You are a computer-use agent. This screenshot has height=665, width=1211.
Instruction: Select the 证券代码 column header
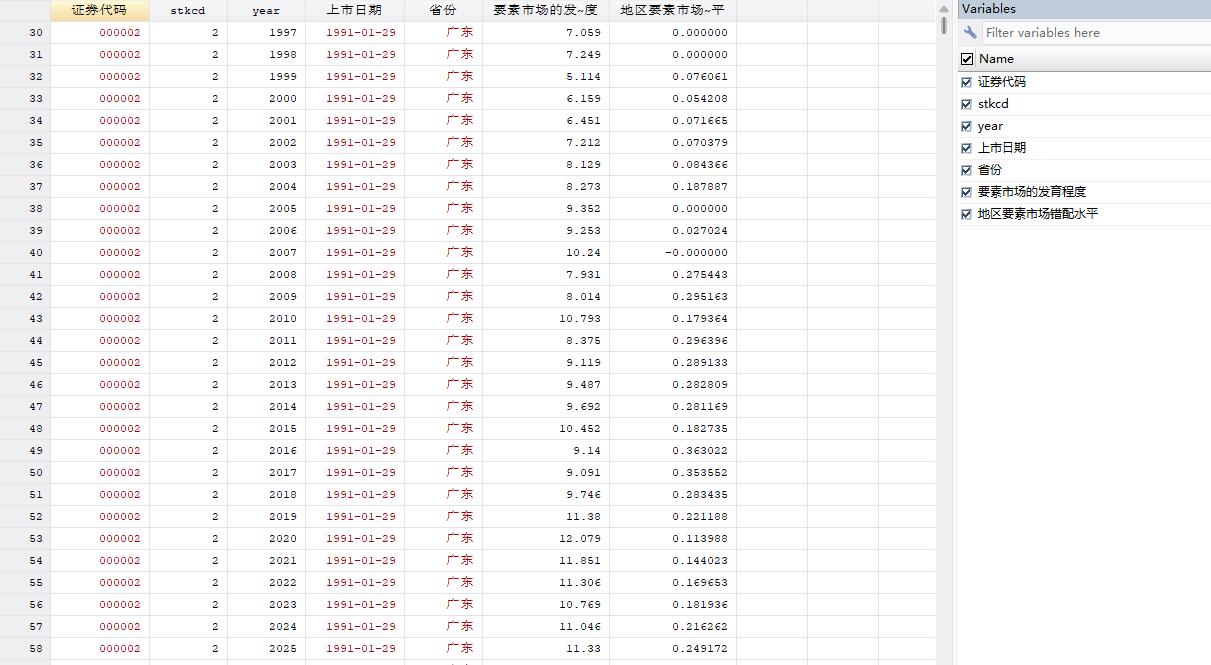click(100, 10)
